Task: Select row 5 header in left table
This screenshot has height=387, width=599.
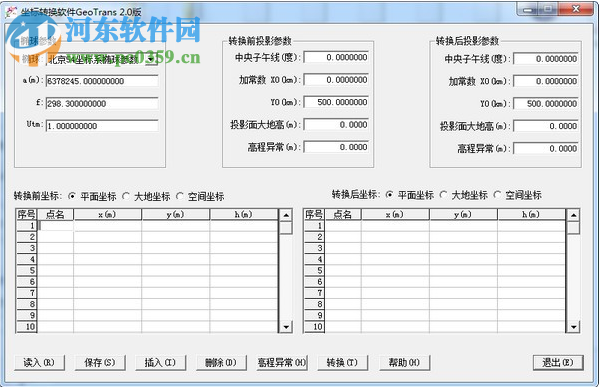Action: [x=26, y=270]
